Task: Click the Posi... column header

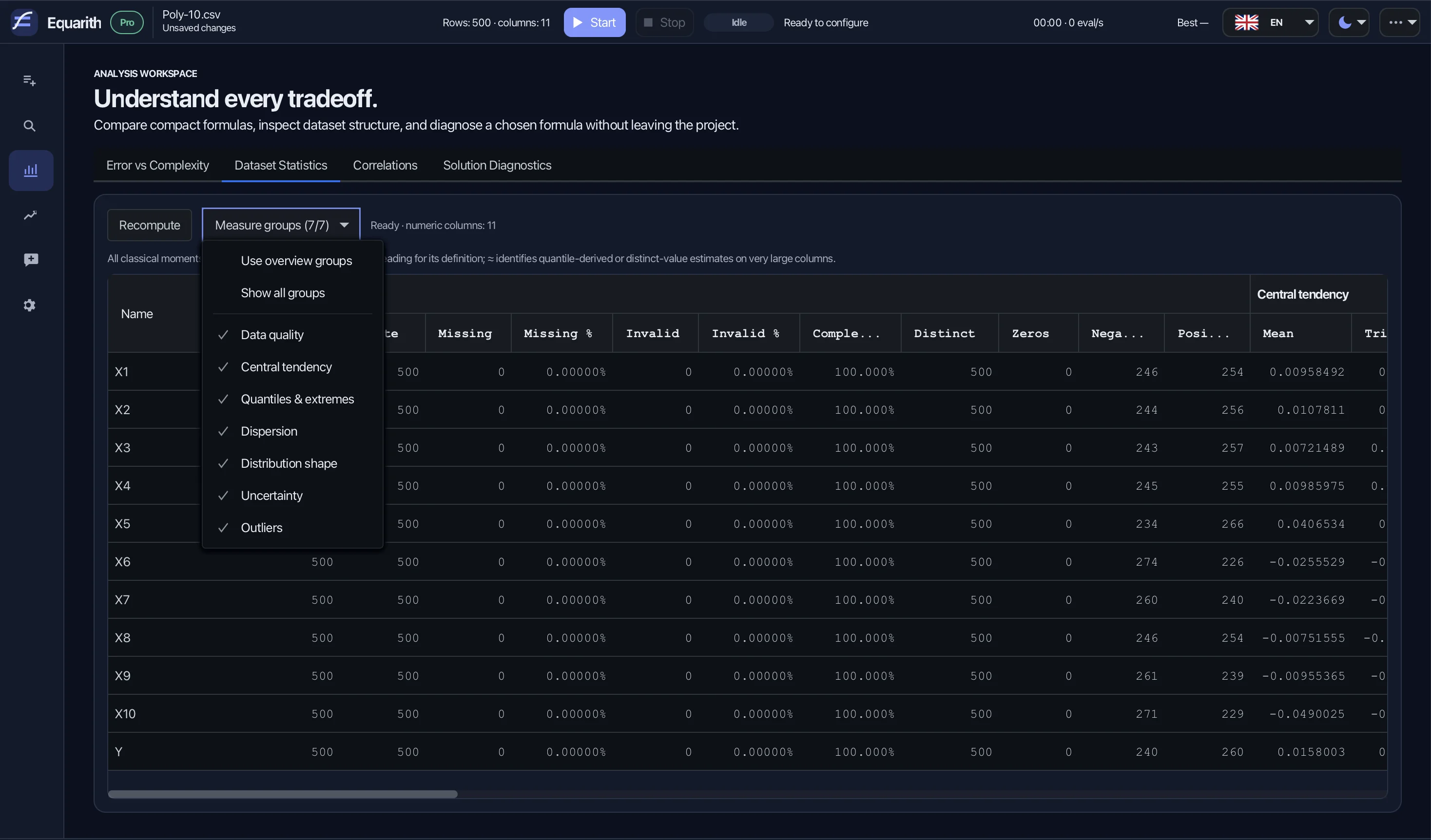Action: 1207,333
